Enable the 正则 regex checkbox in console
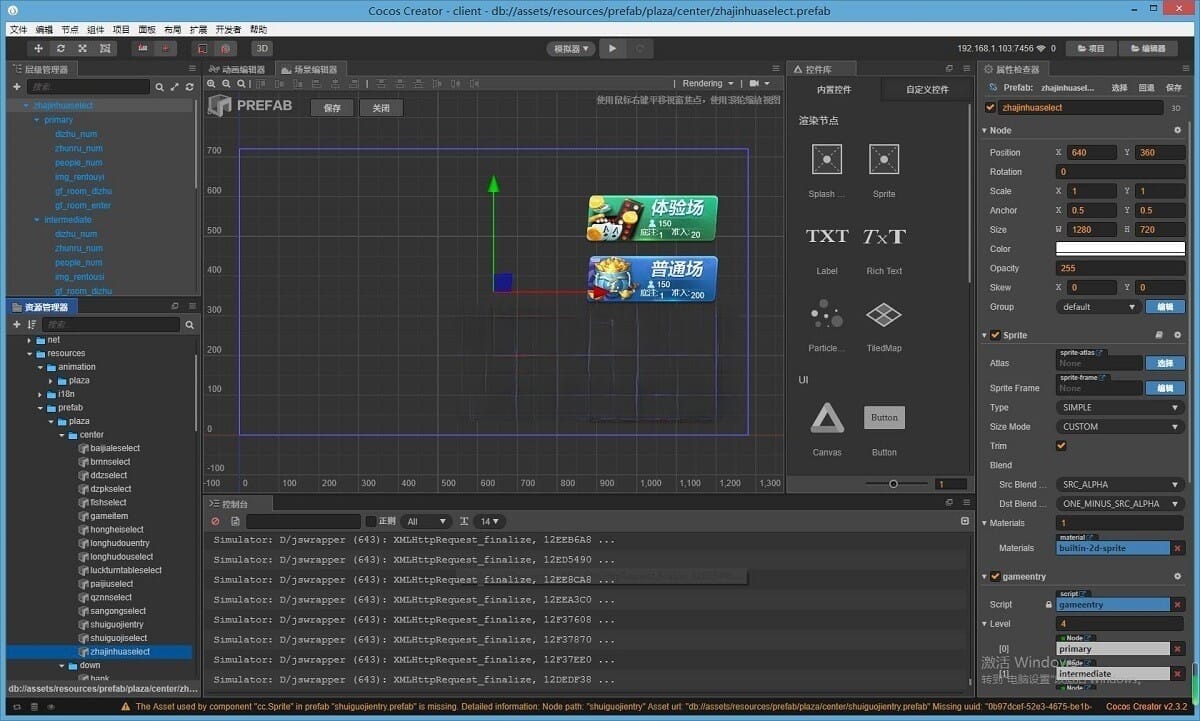This screenshot has width=1200, height=721. tap(371, 521)
